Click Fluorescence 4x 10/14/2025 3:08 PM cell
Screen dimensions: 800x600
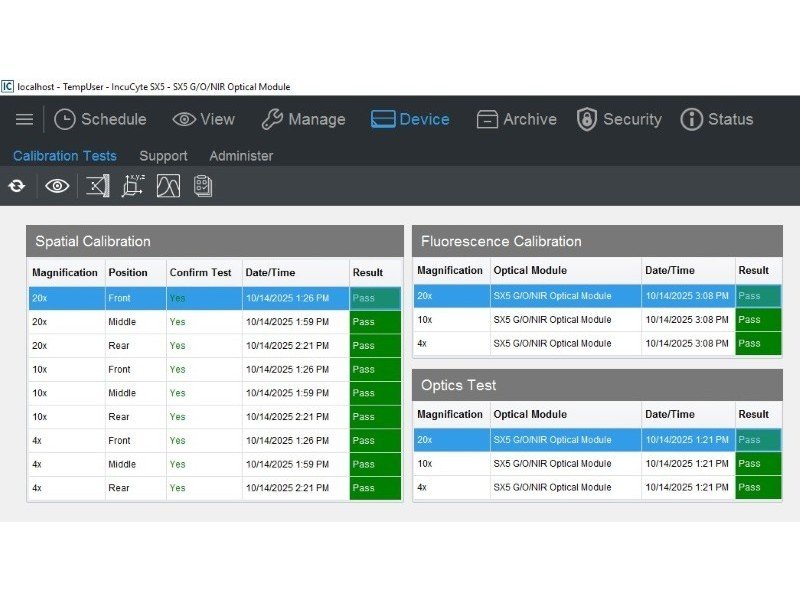pos(687,343)
